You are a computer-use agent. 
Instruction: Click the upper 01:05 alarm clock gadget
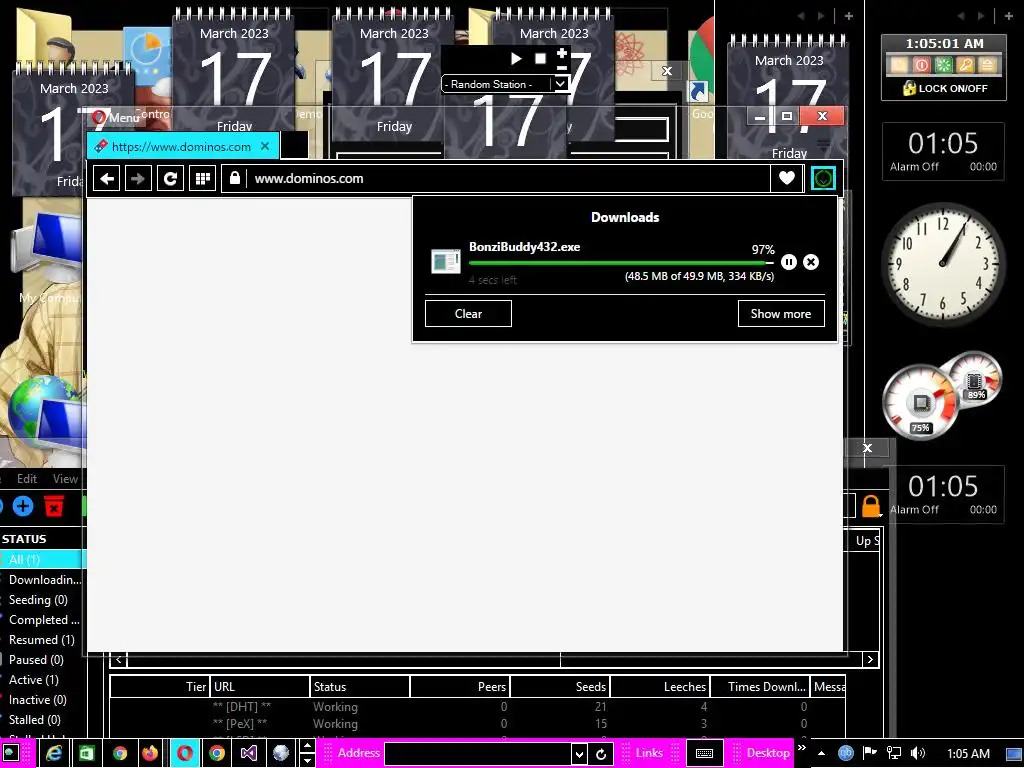tap(943, 151)
